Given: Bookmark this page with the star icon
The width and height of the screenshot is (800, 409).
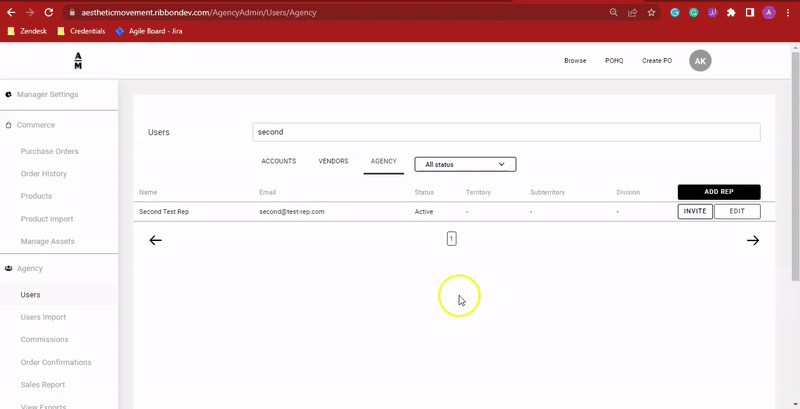Looking at the screenshot, I should point(652,12).
